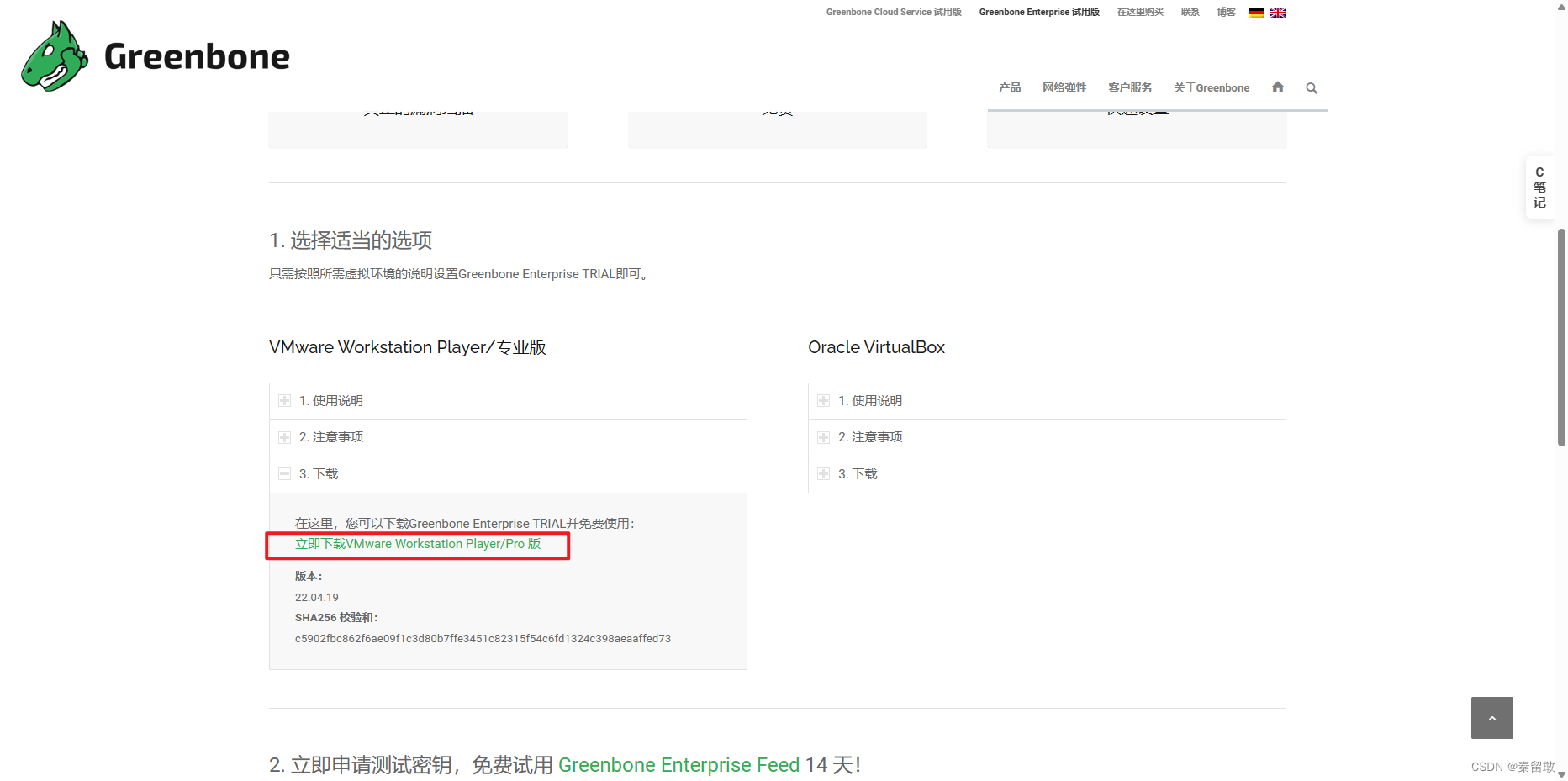
Task: Click the Oracle VirtualBox heading
Action: point(876,347)
